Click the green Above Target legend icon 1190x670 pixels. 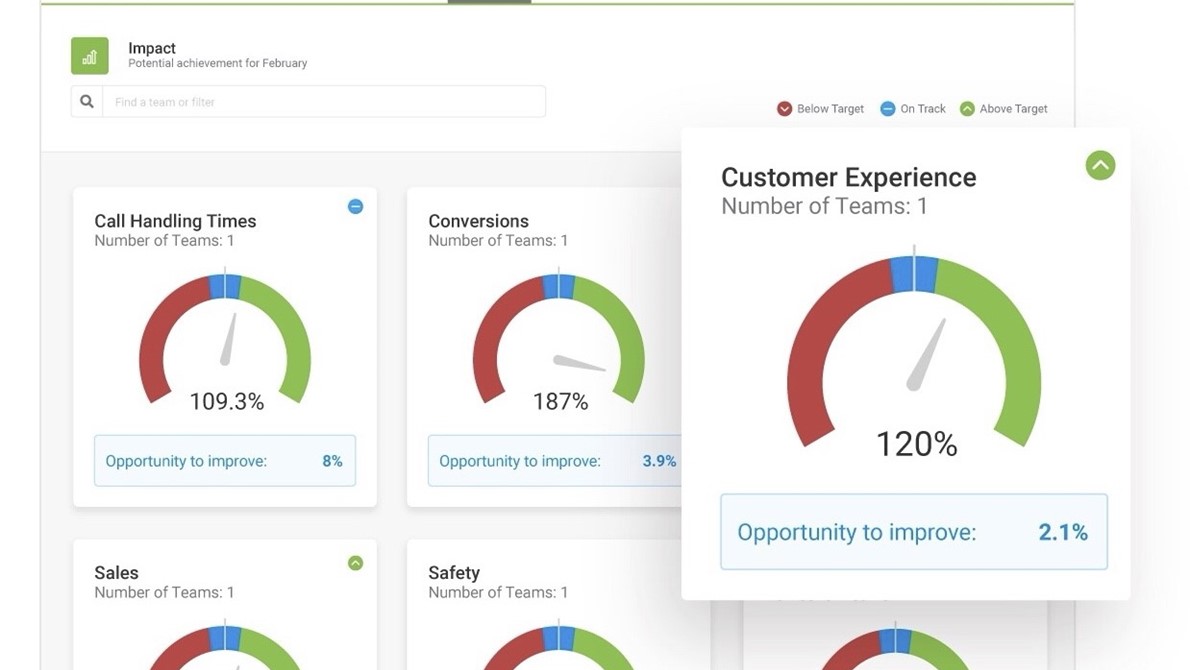coord(967,109)
